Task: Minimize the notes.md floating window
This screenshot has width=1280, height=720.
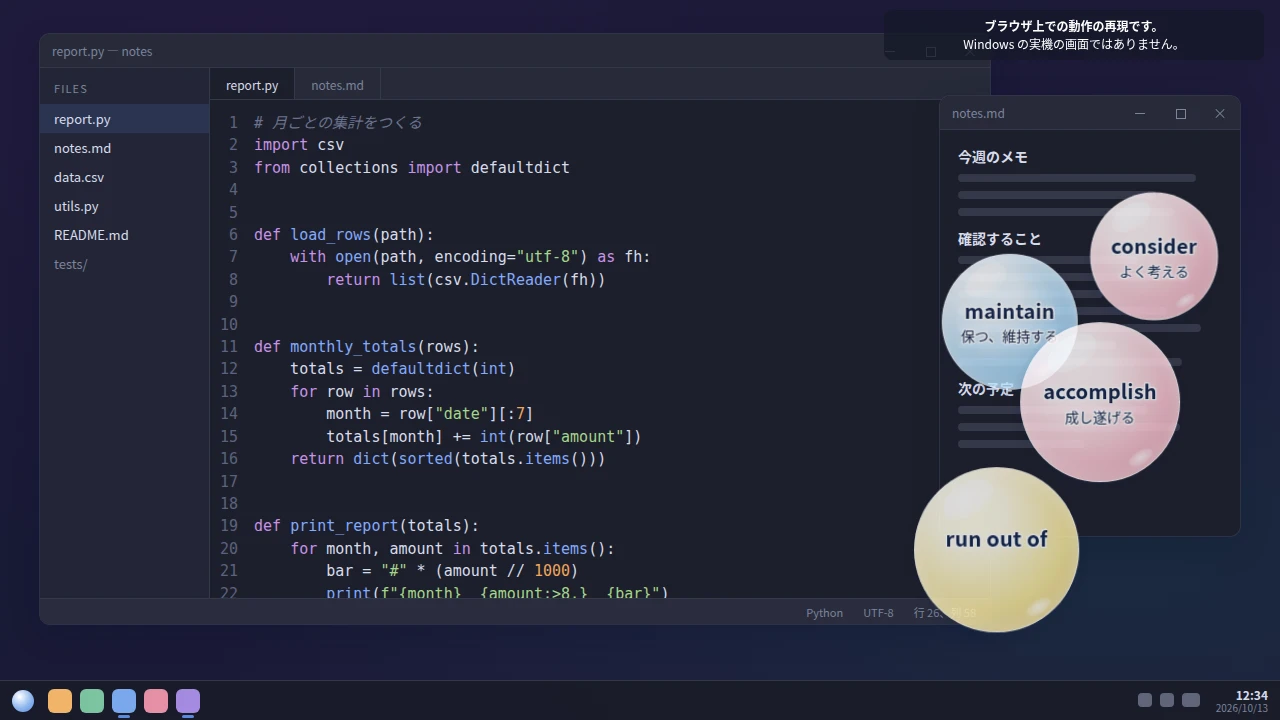Action: (1140, 114)
